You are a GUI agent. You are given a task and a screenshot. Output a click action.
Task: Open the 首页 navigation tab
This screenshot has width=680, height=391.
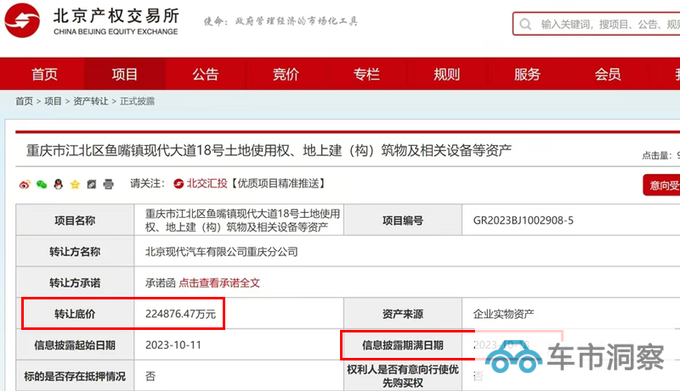pos(44,74)
